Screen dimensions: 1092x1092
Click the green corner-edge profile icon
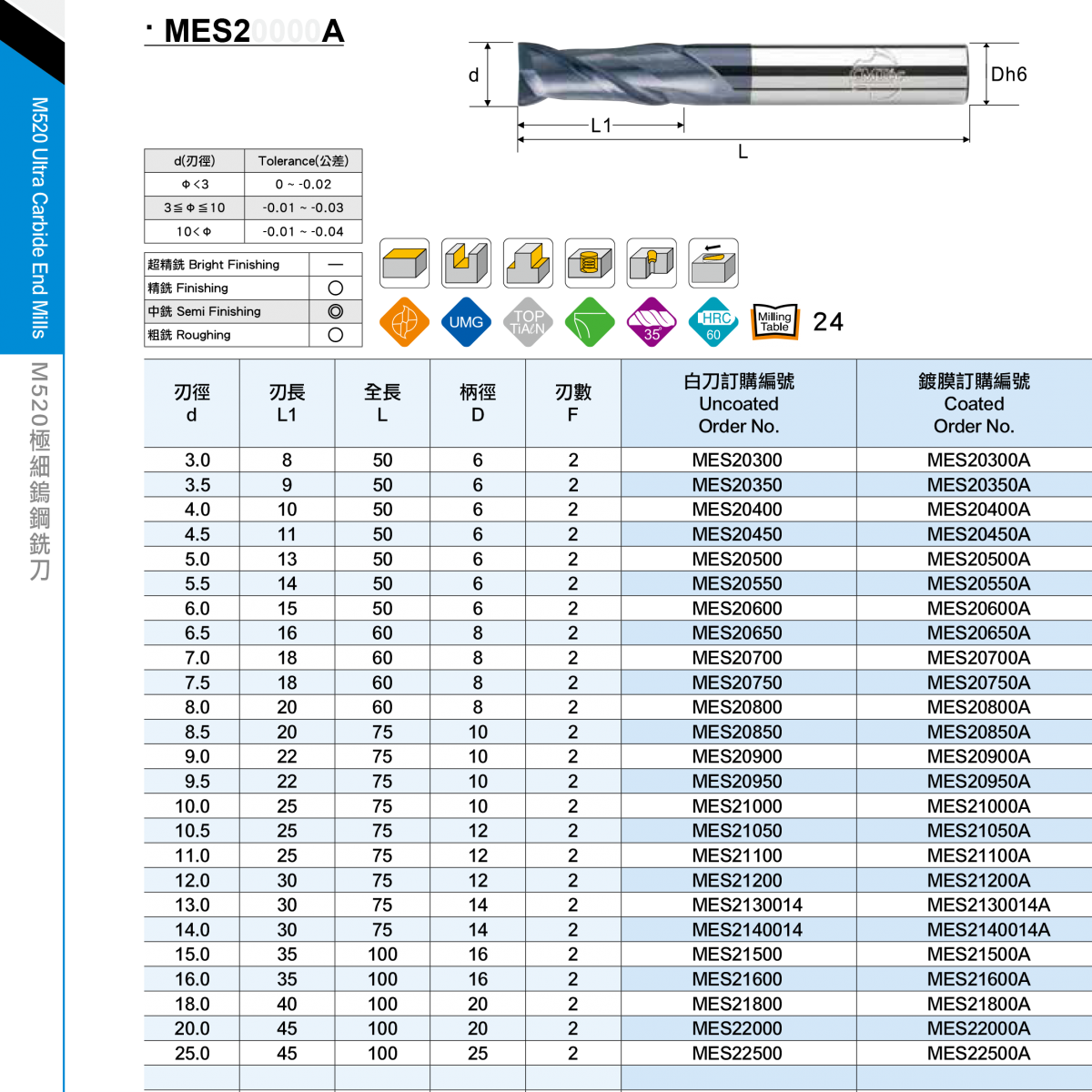pos(590,322)
